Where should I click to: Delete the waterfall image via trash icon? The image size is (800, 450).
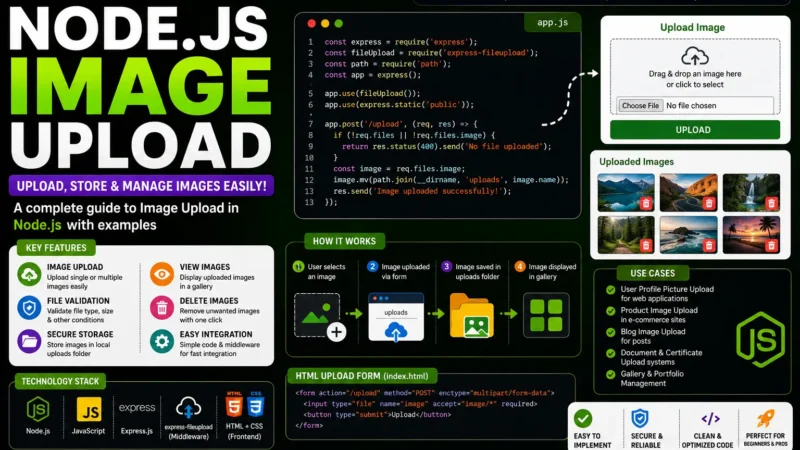click(x=771, y=204)
